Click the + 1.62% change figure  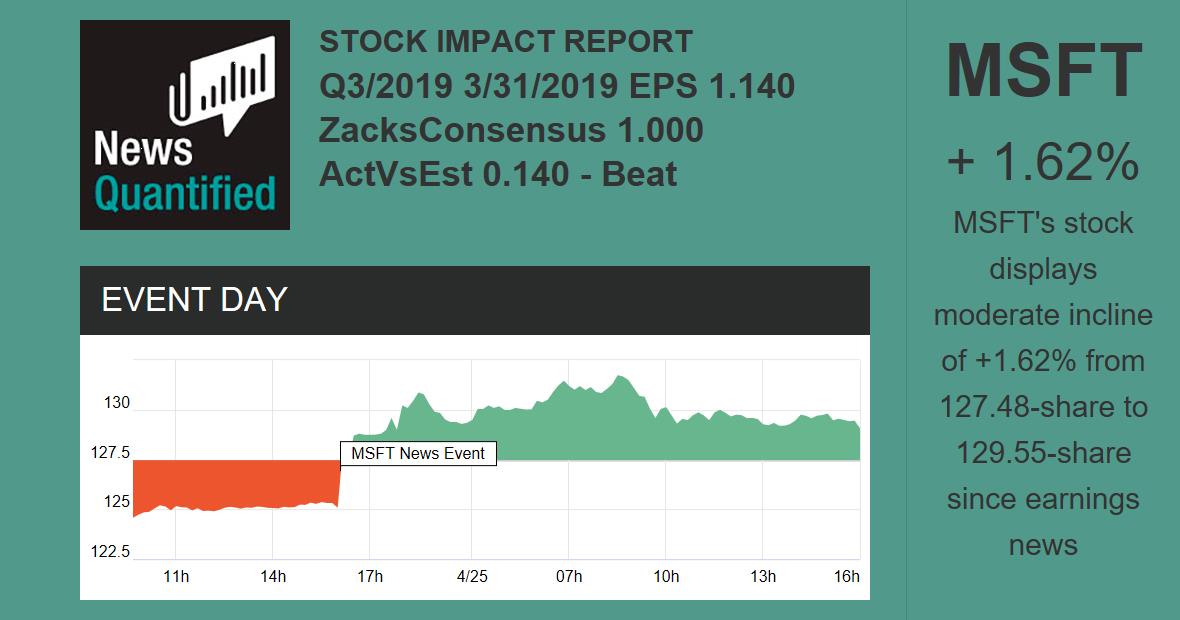pos(1043,160)
